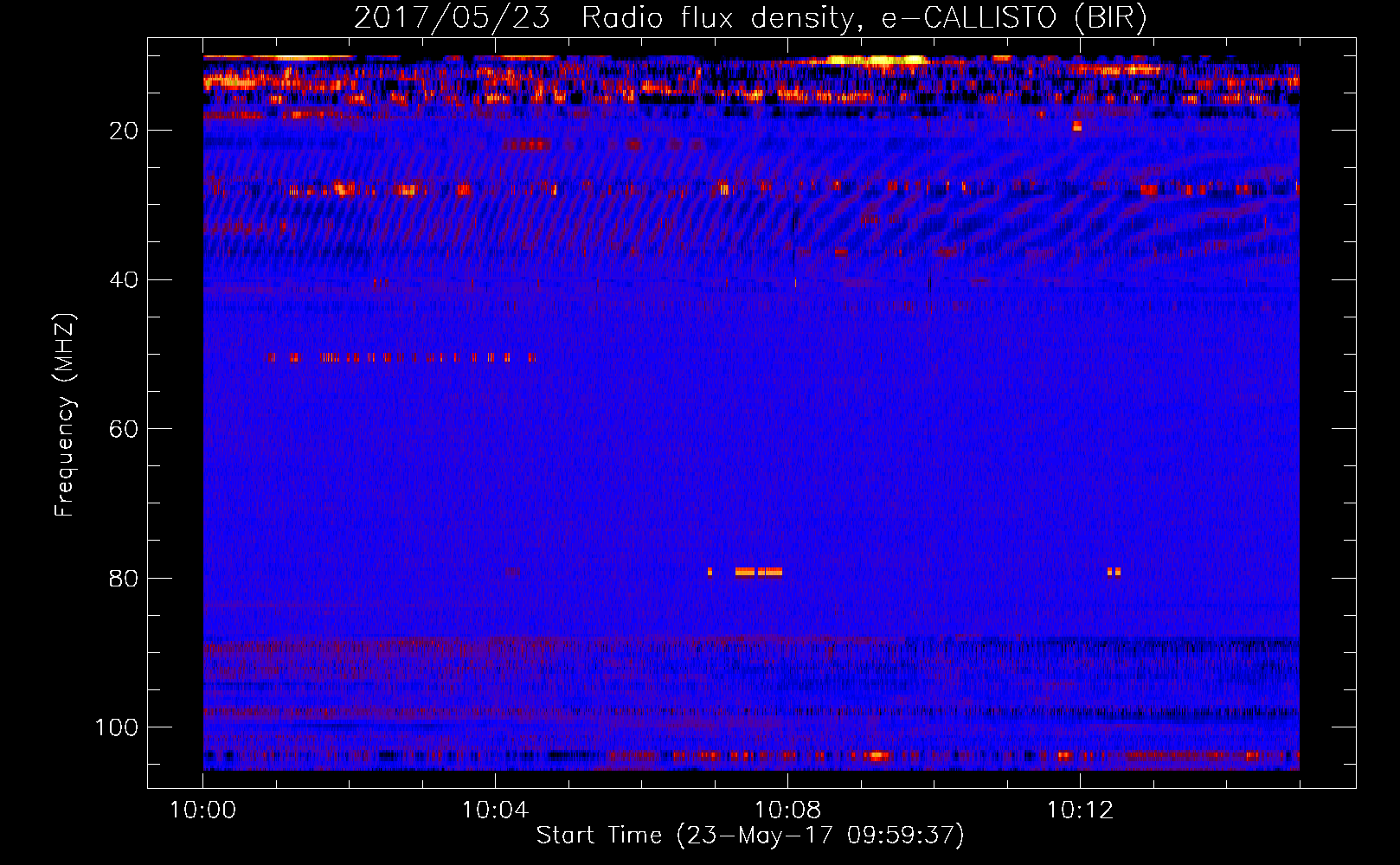The image size is (1400, 865).
Task: Click the plot title '2017/05/23 Radio flux density, e-CALLISTO (BIR)'
Action: coord(750,18)
